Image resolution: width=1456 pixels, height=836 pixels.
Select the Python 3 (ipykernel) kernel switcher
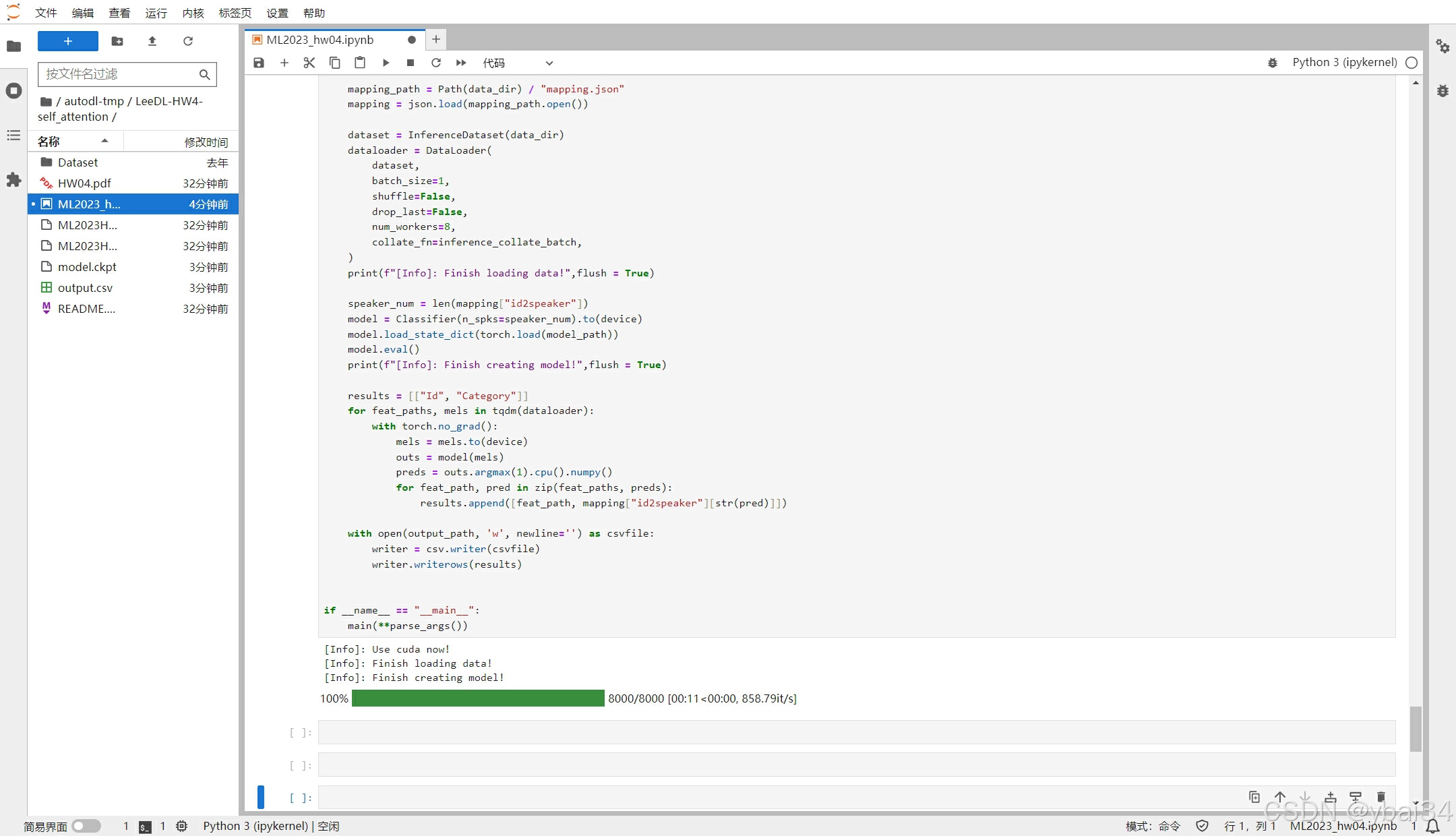[1344, 62]
